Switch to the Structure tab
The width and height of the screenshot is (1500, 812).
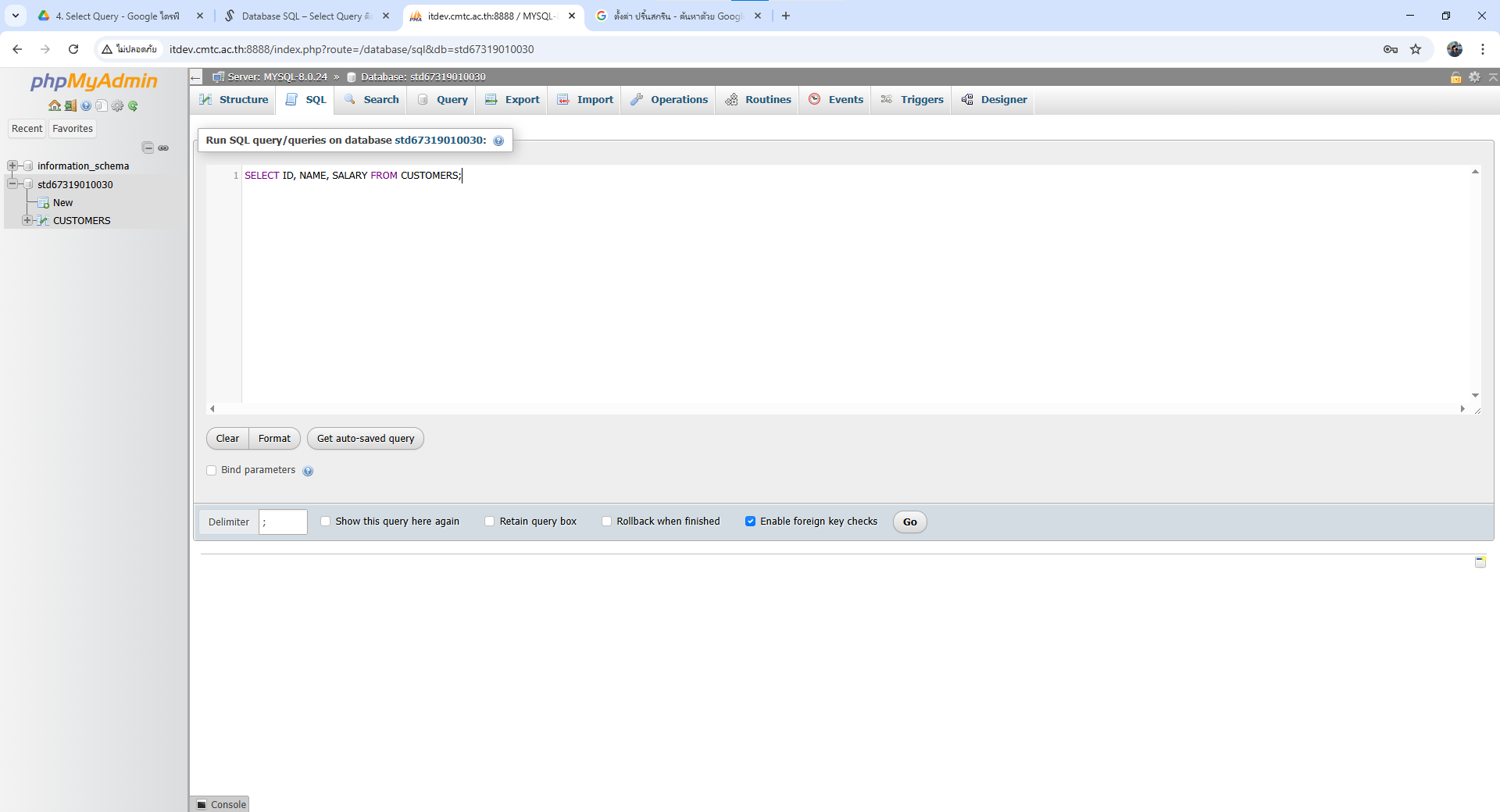[x=234, y=100]
